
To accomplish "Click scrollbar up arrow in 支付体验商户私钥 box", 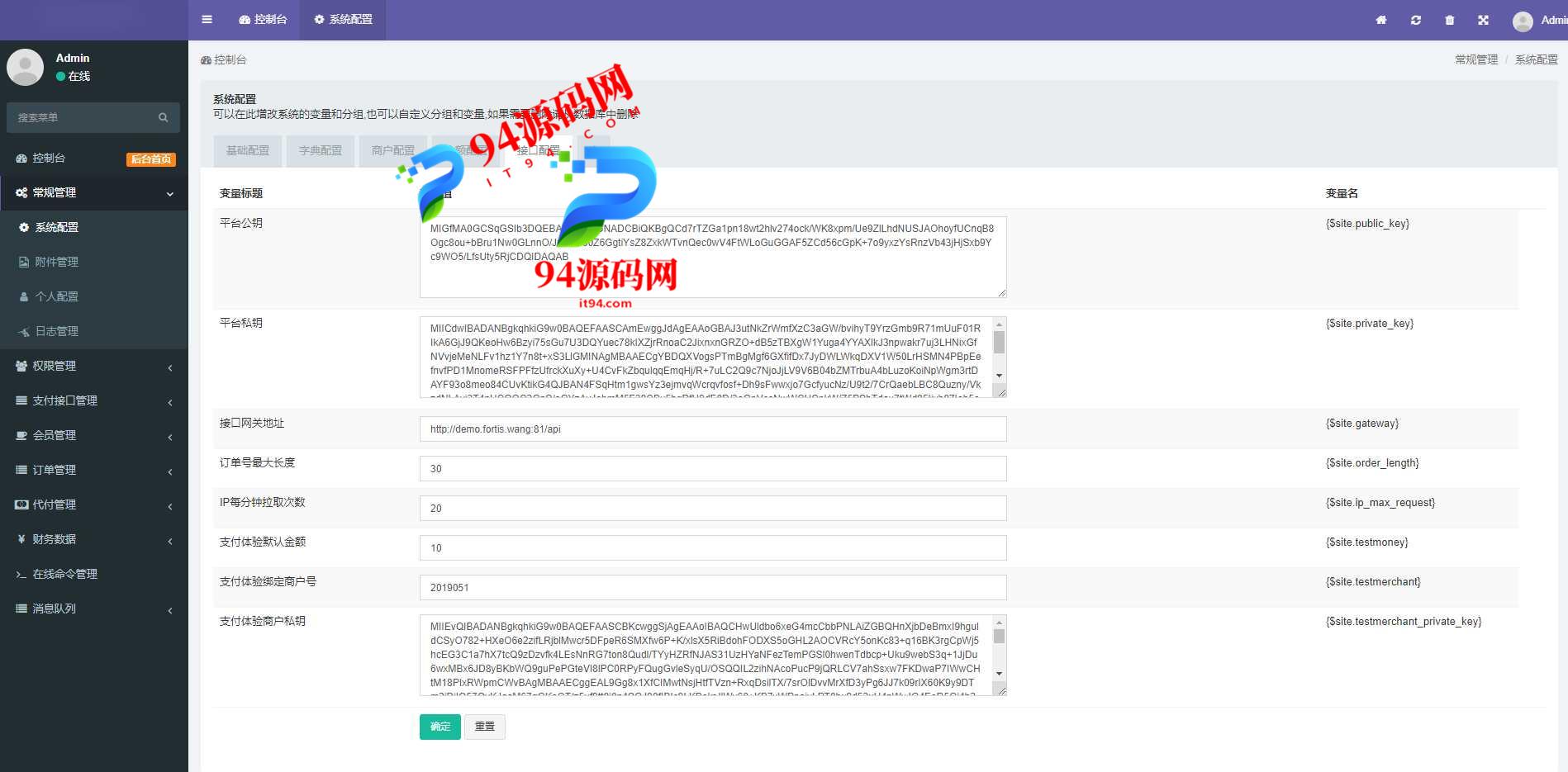I will 1000,622.
